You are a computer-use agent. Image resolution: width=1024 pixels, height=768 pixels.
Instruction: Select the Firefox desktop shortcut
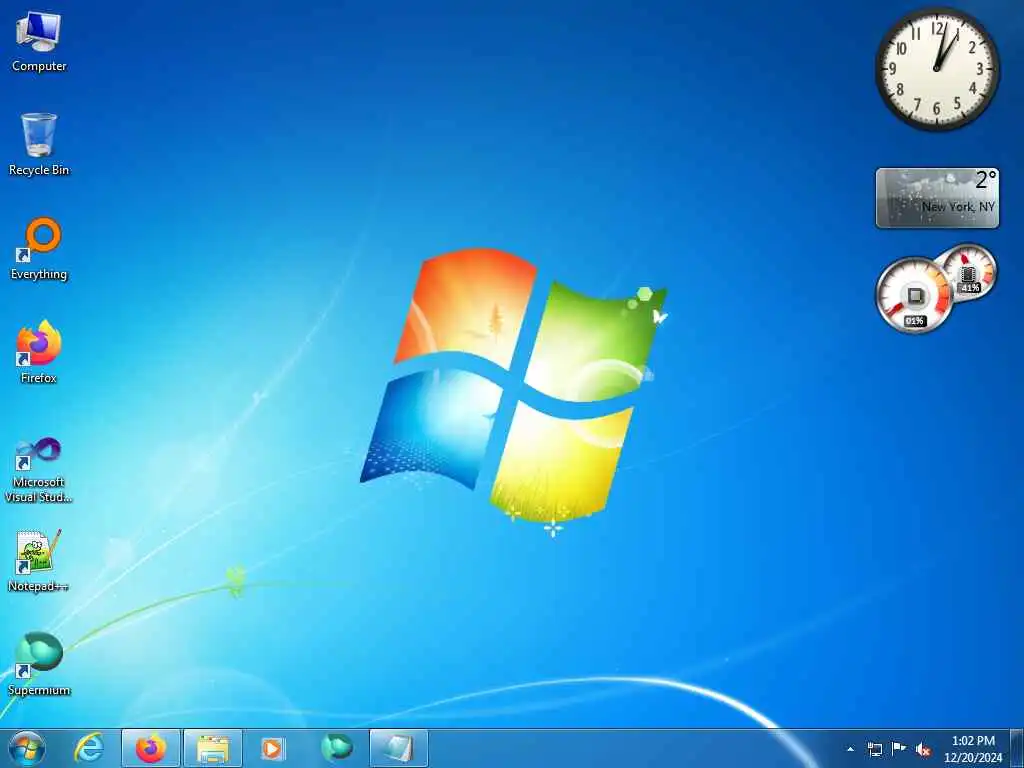(39, 353)
